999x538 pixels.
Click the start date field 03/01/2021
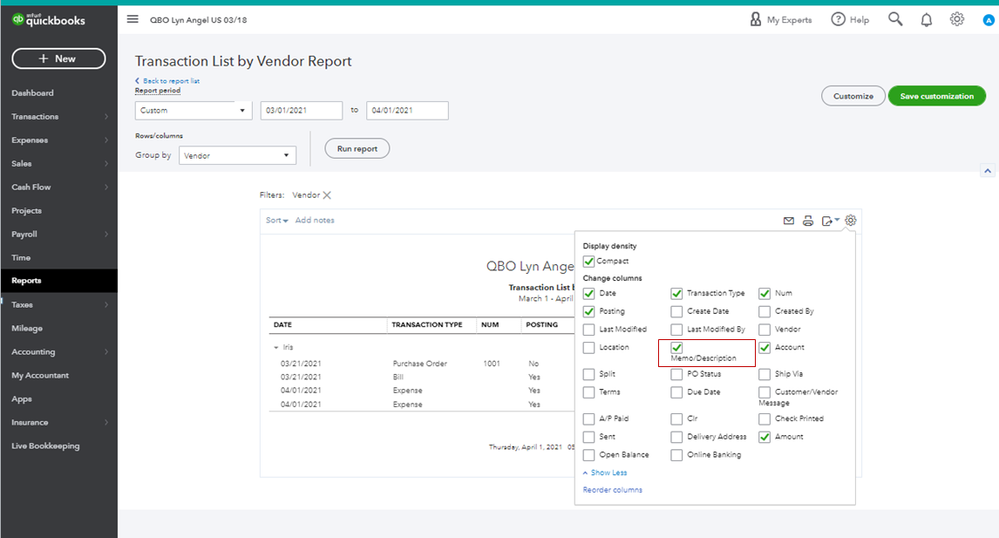pos(301,110)
